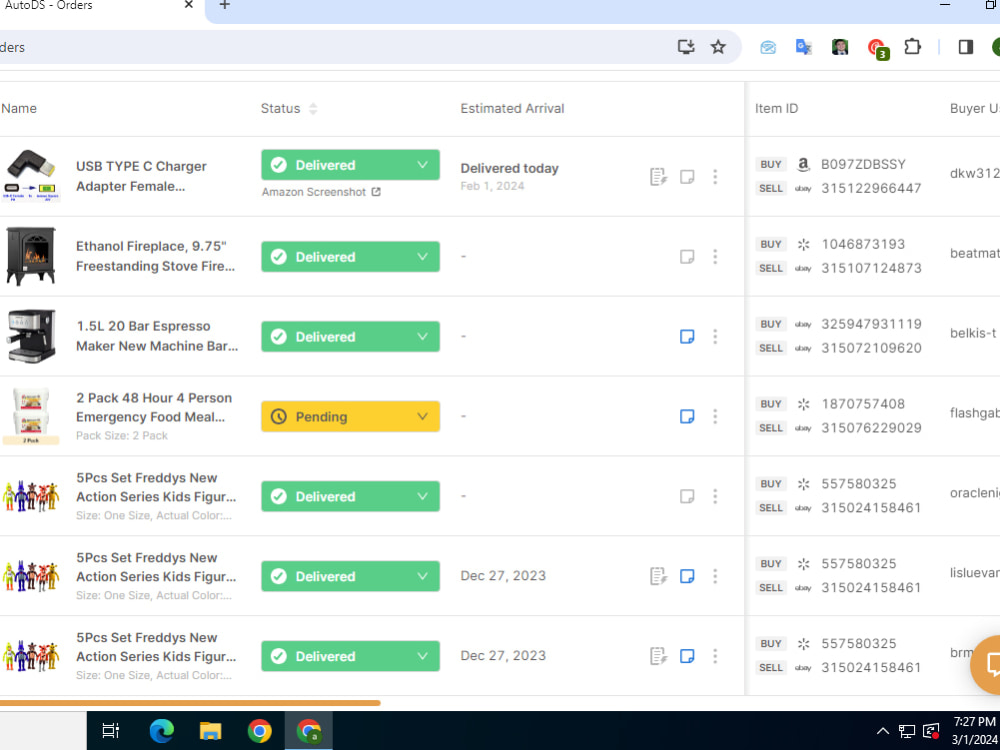1000x750 pixels.
Task: Open the orange chat support bubble
Action: click(x=986, y=664)
